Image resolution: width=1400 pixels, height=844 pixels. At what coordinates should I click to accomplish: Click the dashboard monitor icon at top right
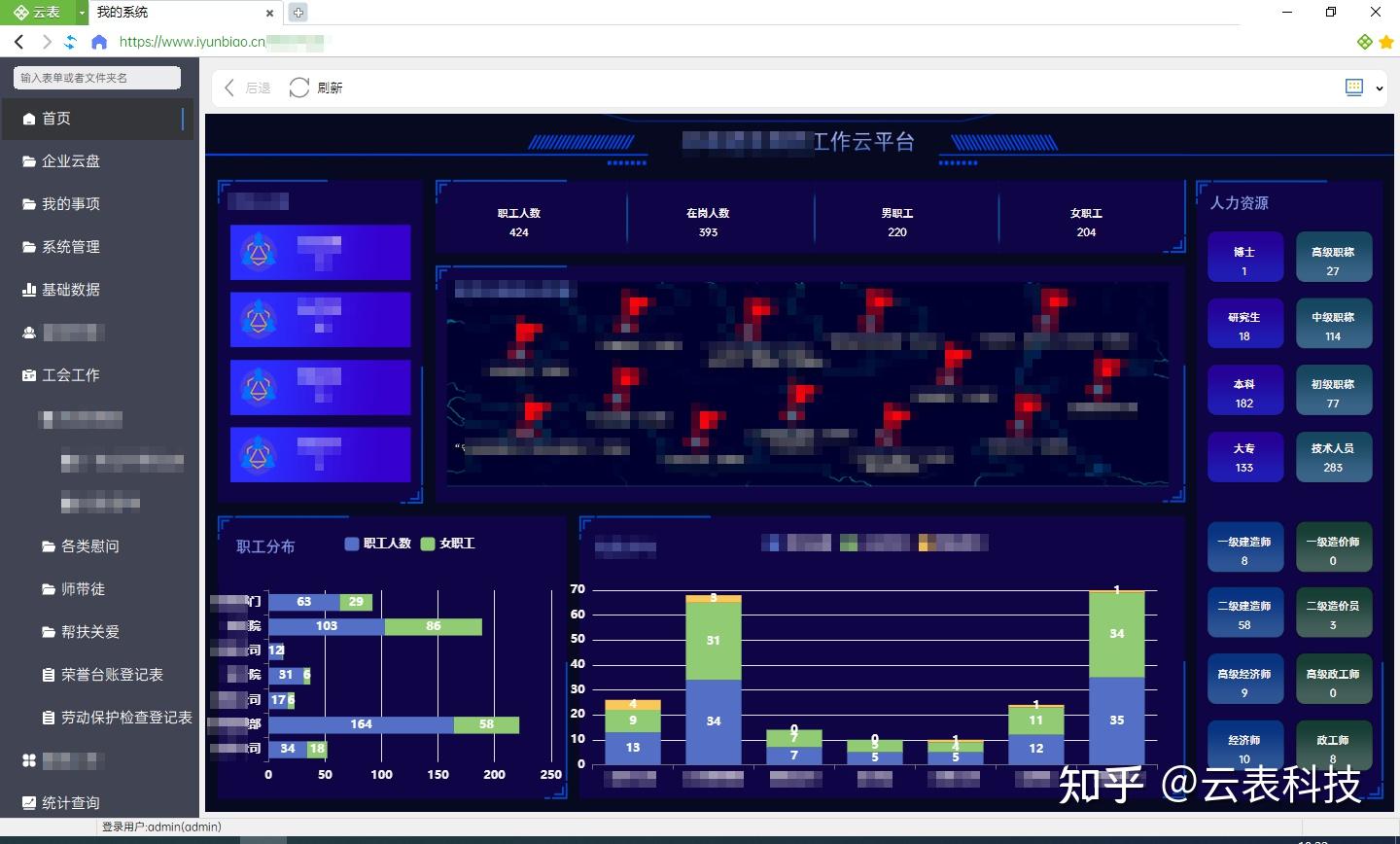[1353, 87]
